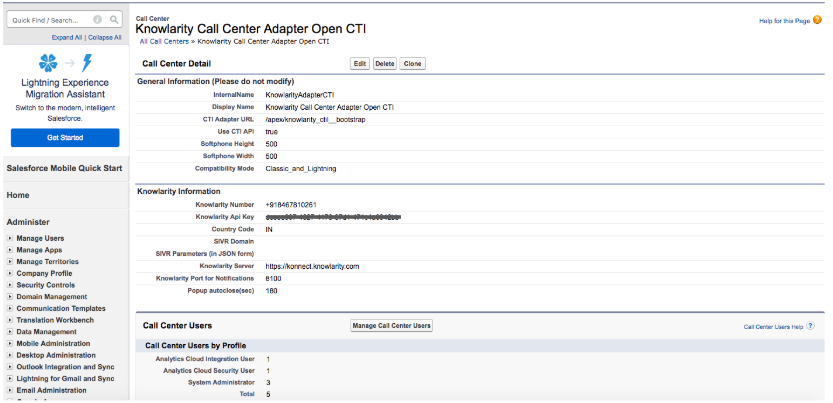Click the Help for this Page question icon
The image size is (833, 403).
point(817,20)
